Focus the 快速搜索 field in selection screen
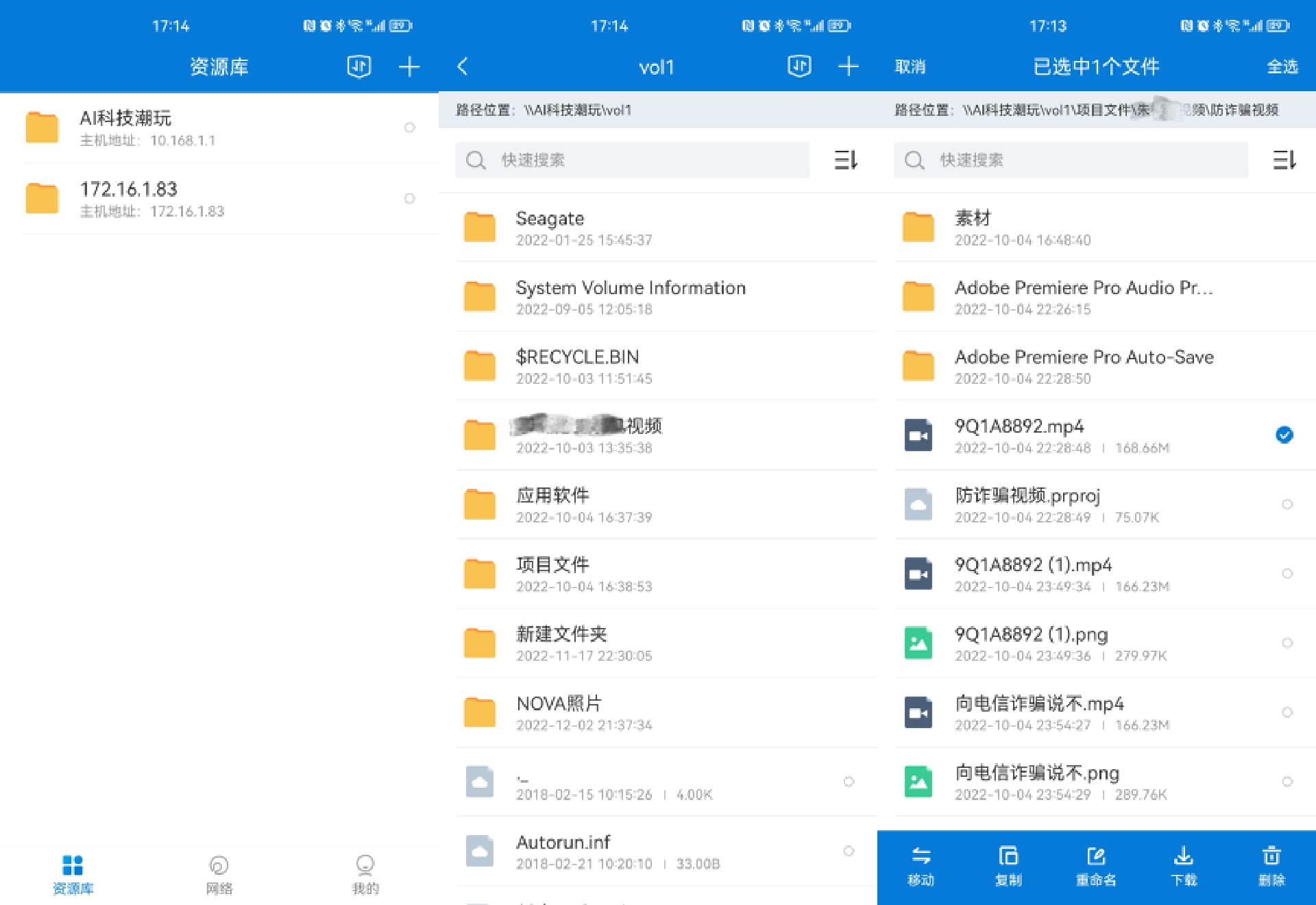1316x905 pixels. pos(1071,160)
